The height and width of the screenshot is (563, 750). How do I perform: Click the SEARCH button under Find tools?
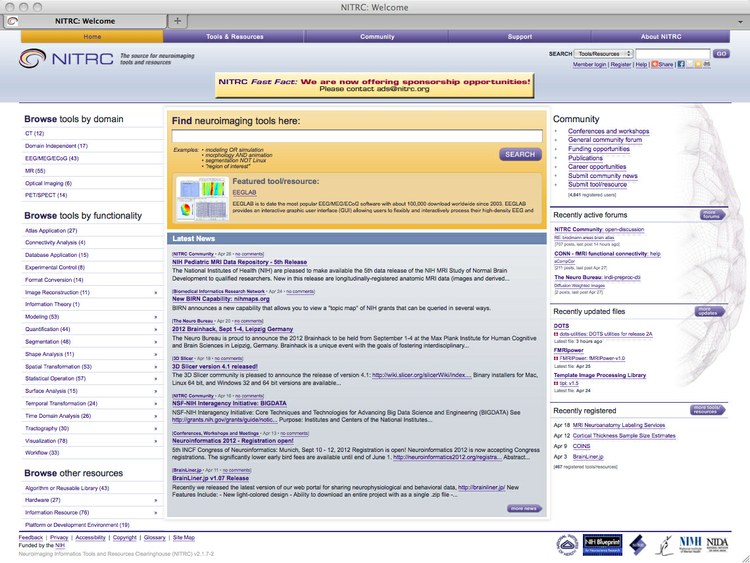tap(520, 155)
